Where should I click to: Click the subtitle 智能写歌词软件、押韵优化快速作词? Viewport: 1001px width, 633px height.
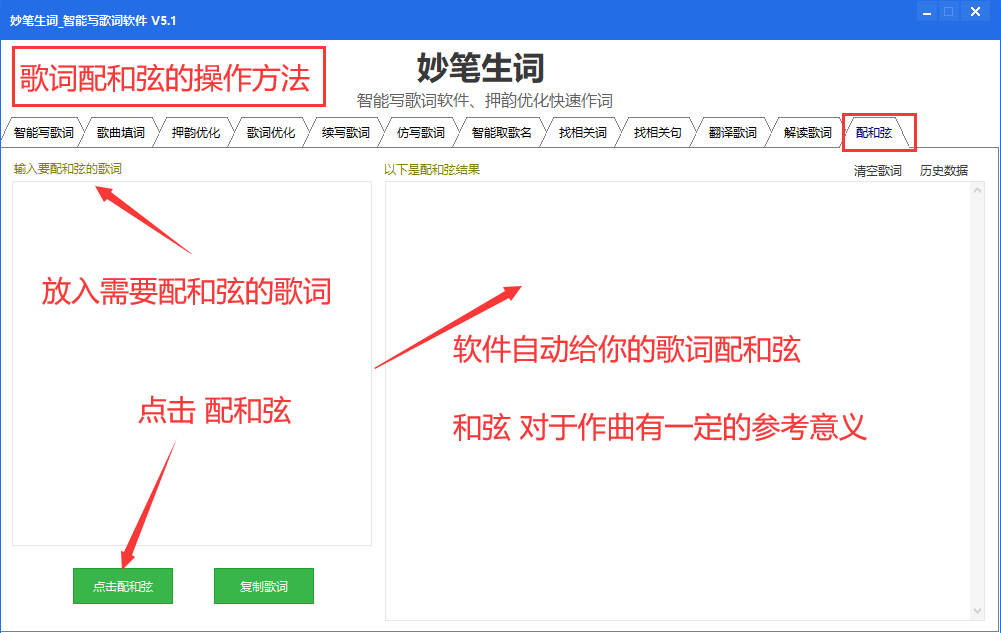tap(485, 100)
